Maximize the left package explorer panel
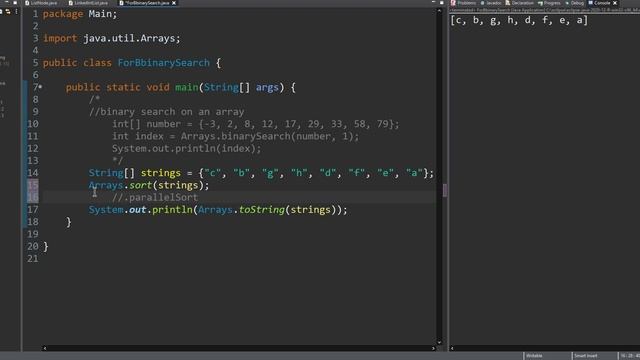Viewport: 640px width, 360px height. point(15,2)
